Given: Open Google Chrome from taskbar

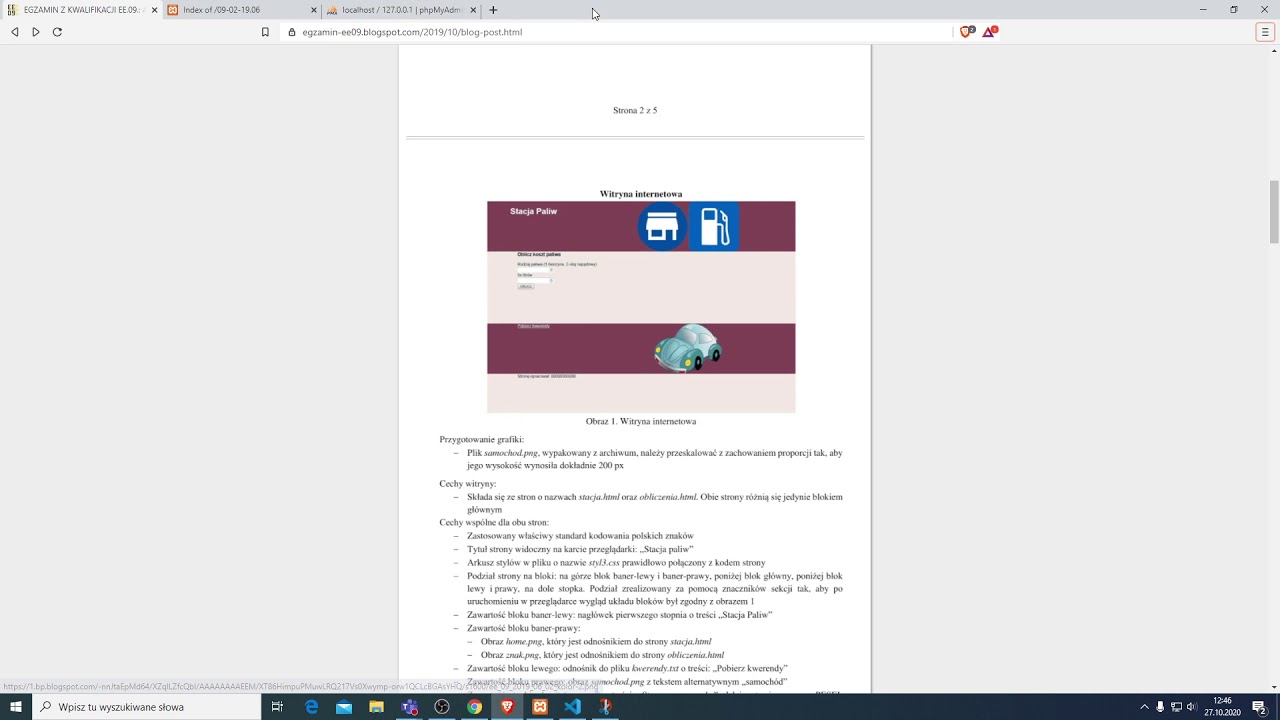Looking at the screenshot, I should [x=475, y=707].
